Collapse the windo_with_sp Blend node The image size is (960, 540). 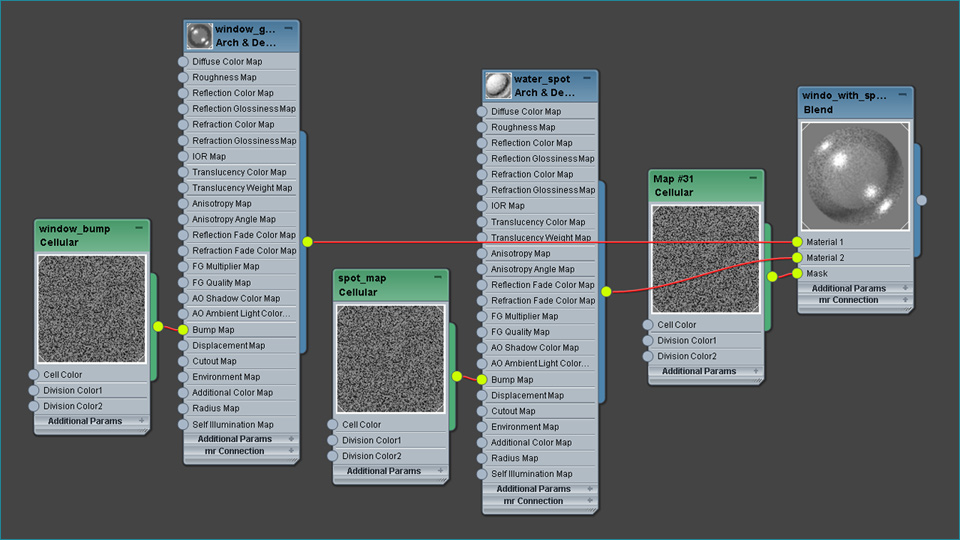[x=902, y=95]
